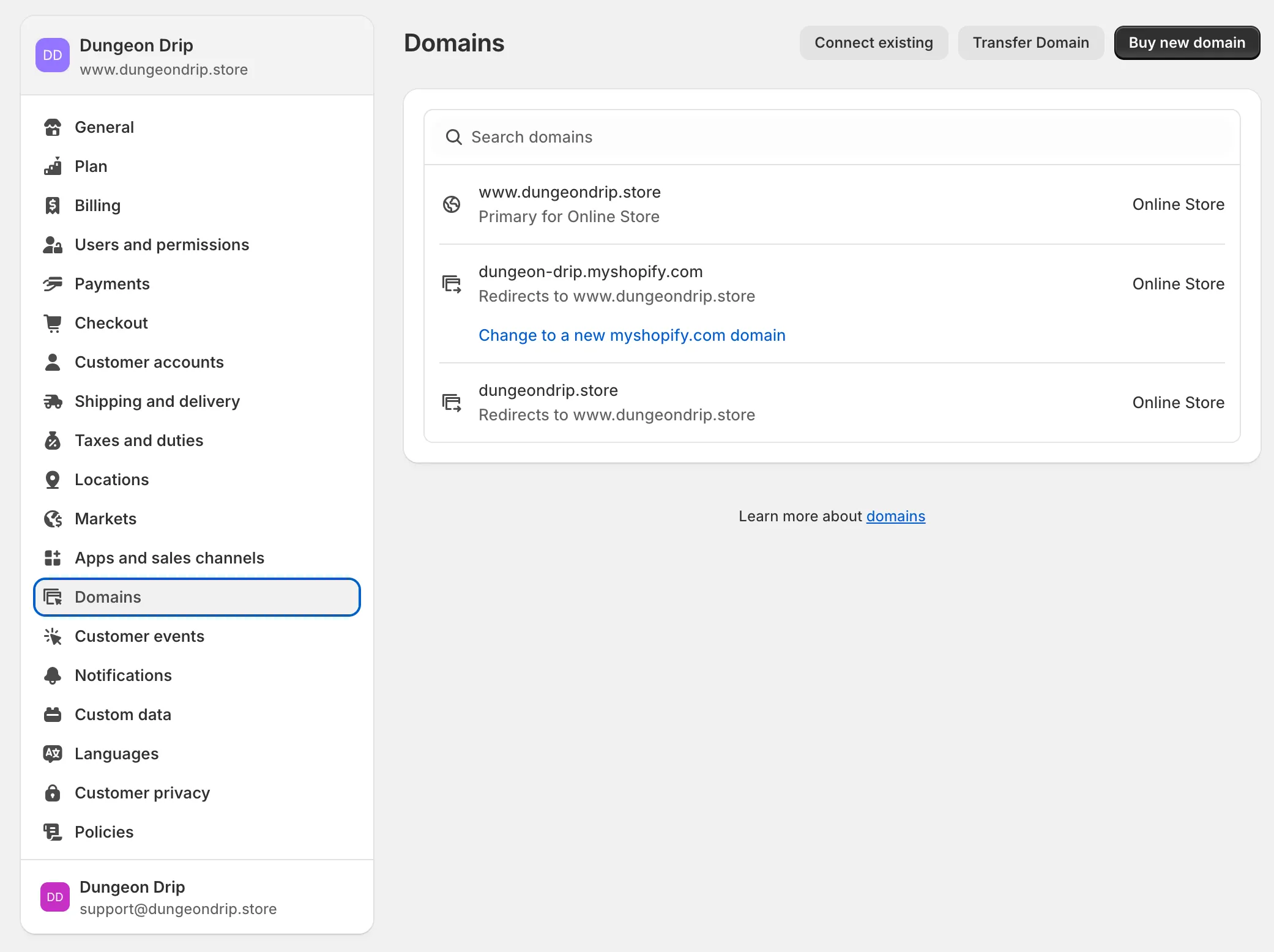This screenshot has height=952, width=1274.
Task: Click the Shipping and delivery truck icon
Action: [53, 401]
